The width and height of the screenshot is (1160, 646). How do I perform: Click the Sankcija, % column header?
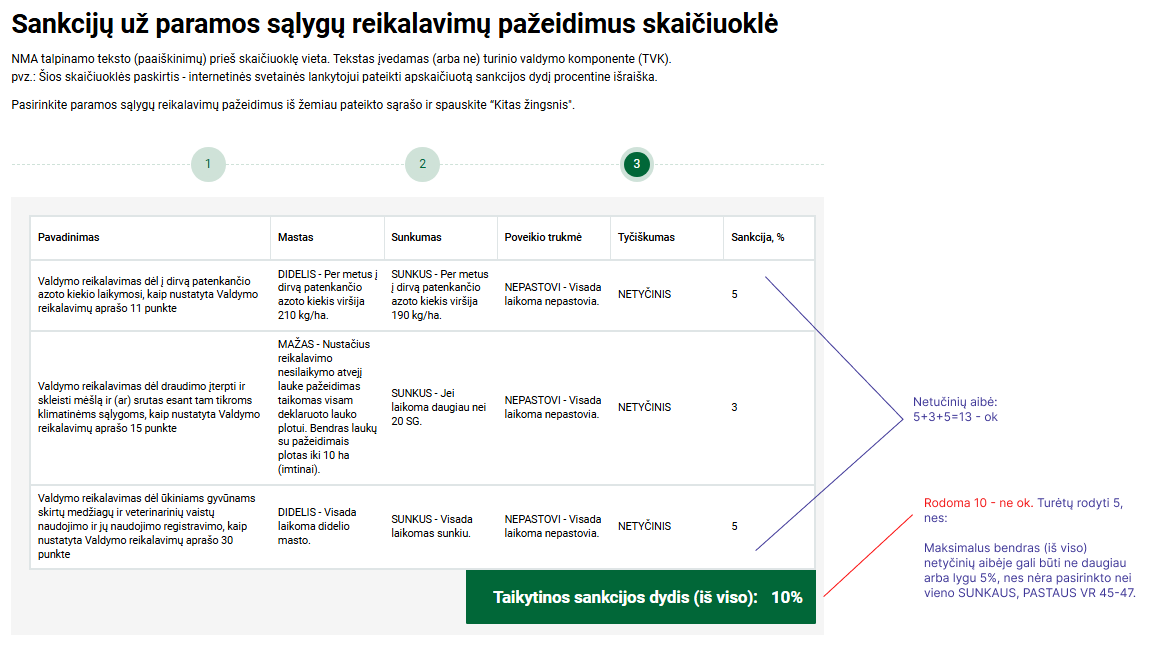(758, 238)
